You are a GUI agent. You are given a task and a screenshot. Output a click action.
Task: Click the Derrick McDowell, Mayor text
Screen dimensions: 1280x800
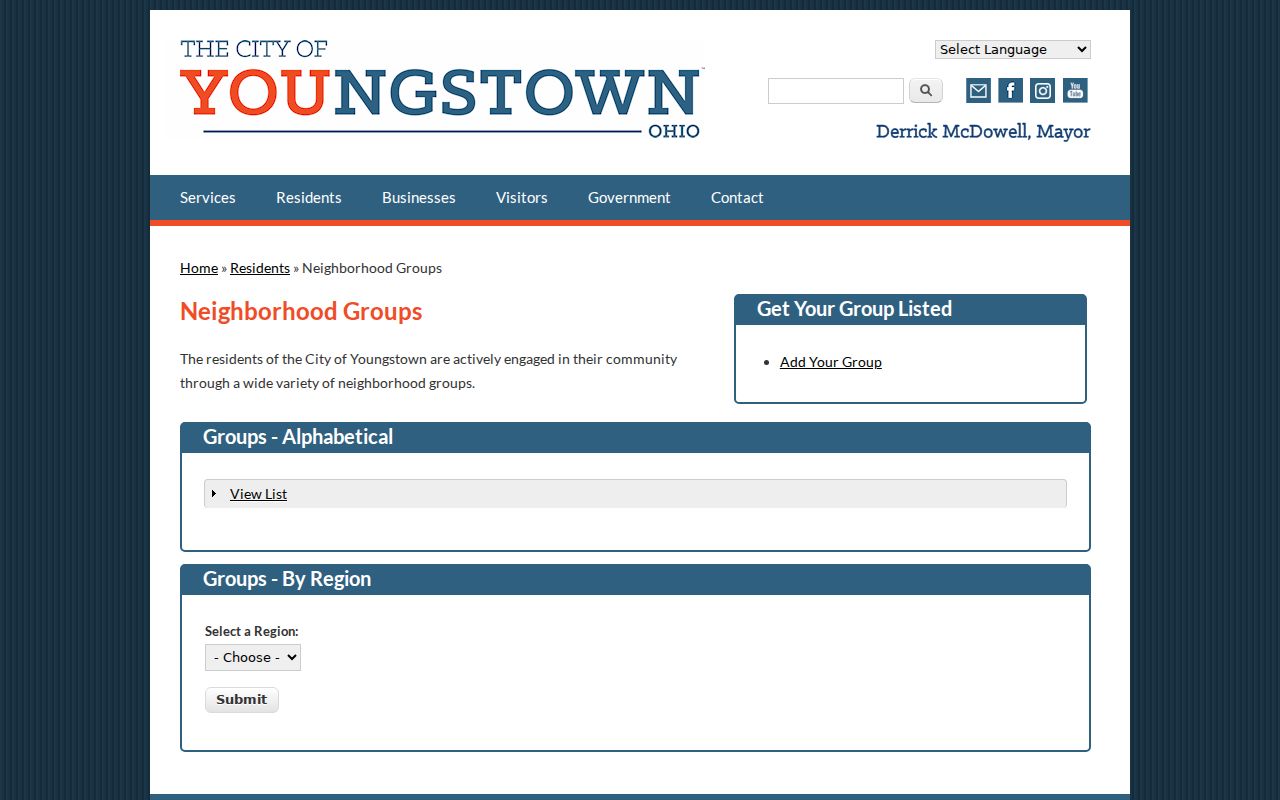point(983,132)
